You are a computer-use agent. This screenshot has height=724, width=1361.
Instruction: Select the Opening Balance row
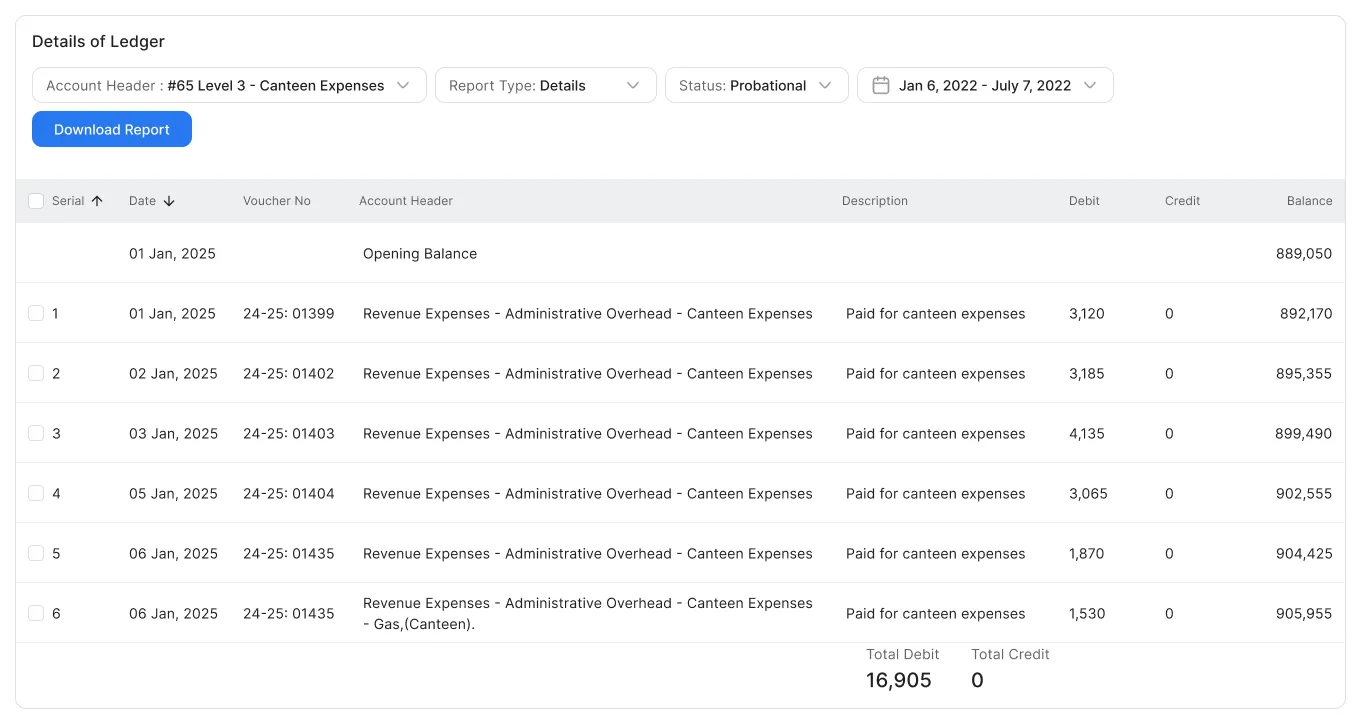pos(420,253)
